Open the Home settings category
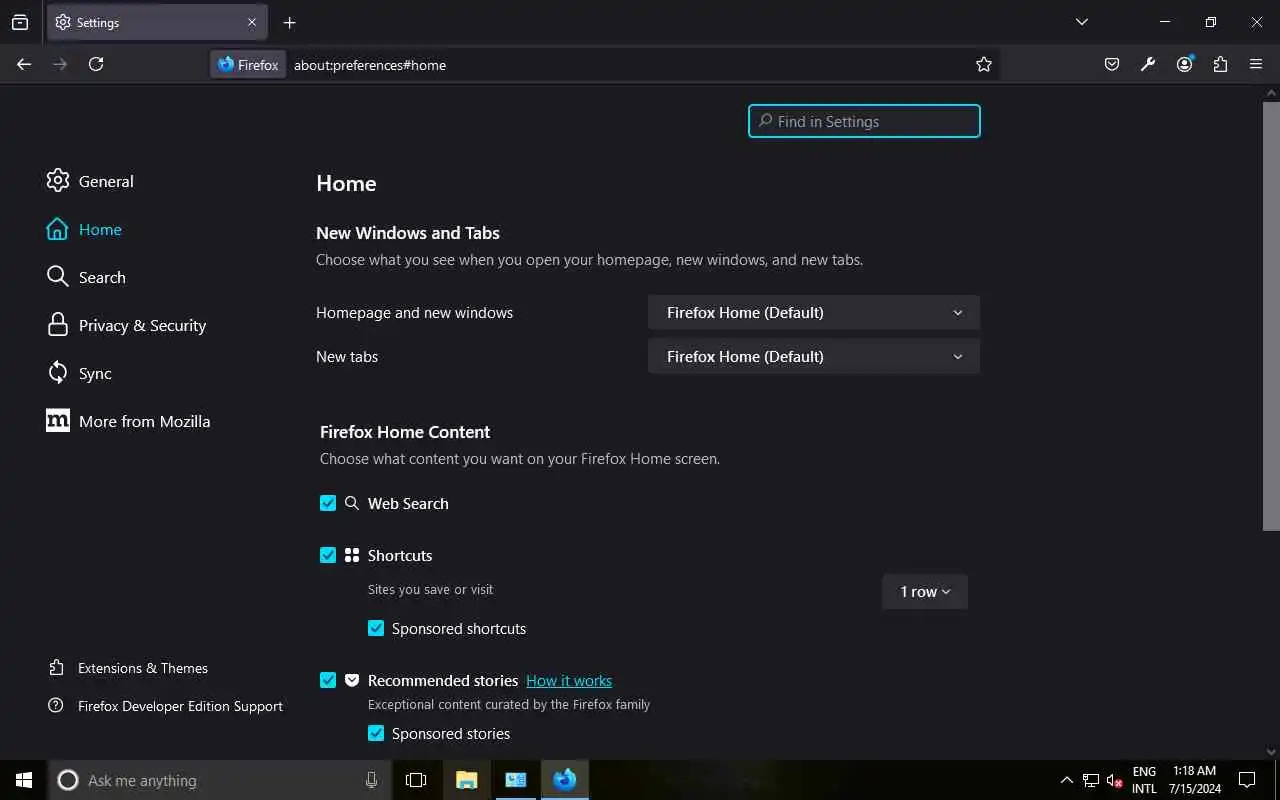The width and height of the screenshot is (1280, 800). point(84,229)
